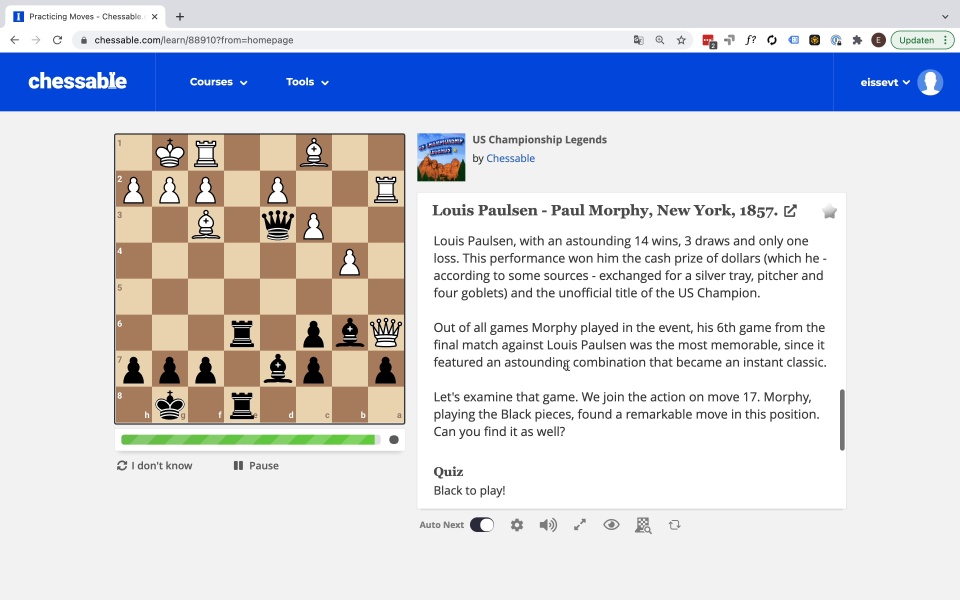Screen dimensions: 960x600
Task: Open the Courses dropdown menu
Action: point(218,82)
